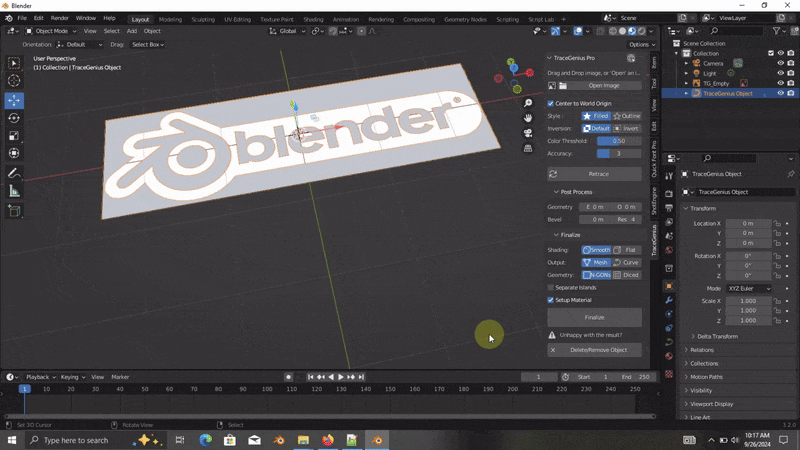800x450 pixels.
Task: Open the Object properties tab icon
Action: pyautogui.click(x=669, y=286)
